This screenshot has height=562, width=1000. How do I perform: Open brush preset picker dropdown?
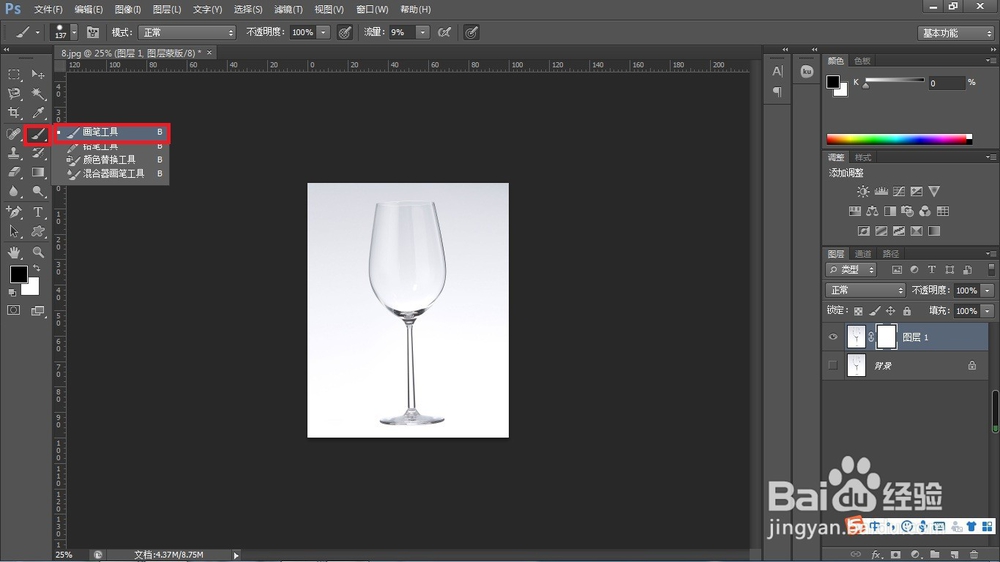coord(75,32)
